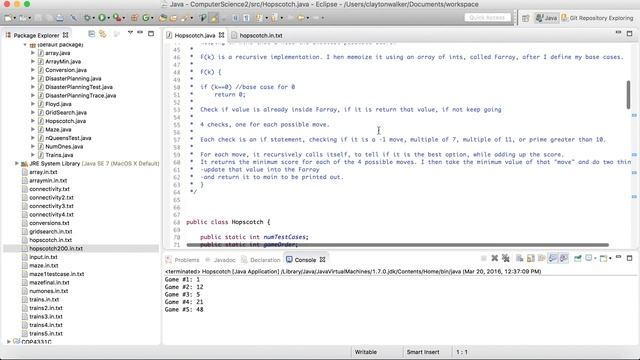Viewport: 640px width, 360px height.
Task: Run the program with green play icon
Action: [x=102, y=18]
